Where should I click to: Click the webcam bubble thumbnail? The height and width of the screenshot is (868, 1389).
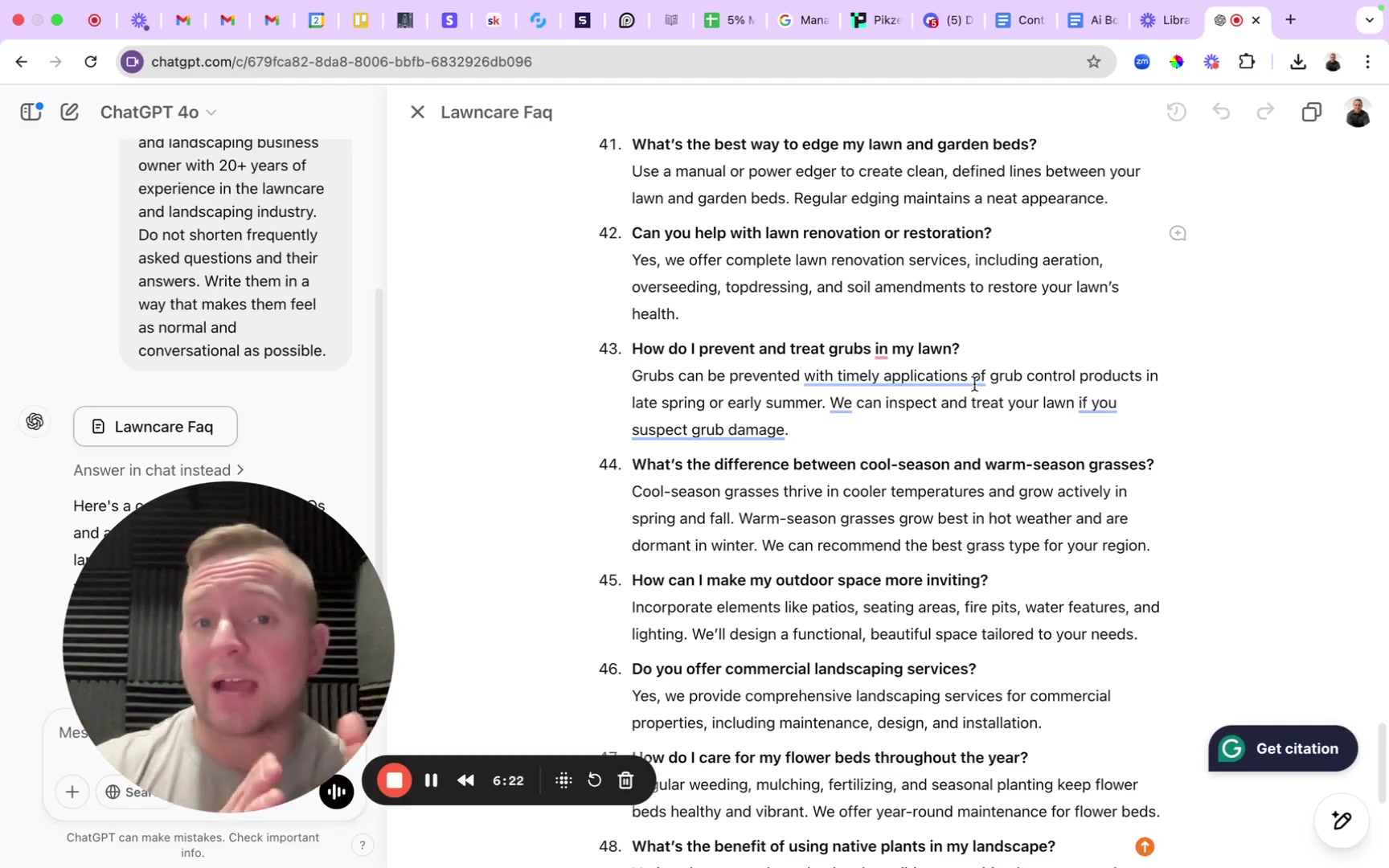pos(228,647)
